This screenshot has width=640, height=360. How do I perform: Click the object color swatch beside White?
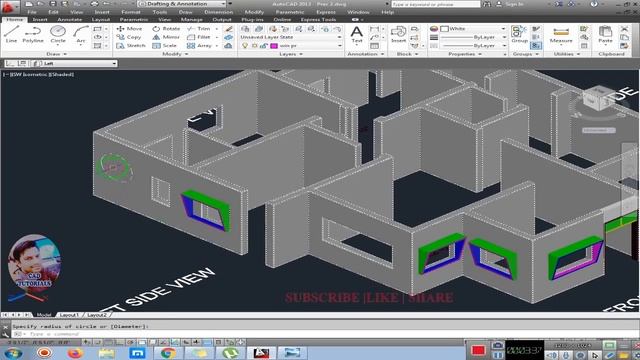[x=444, y=29]
